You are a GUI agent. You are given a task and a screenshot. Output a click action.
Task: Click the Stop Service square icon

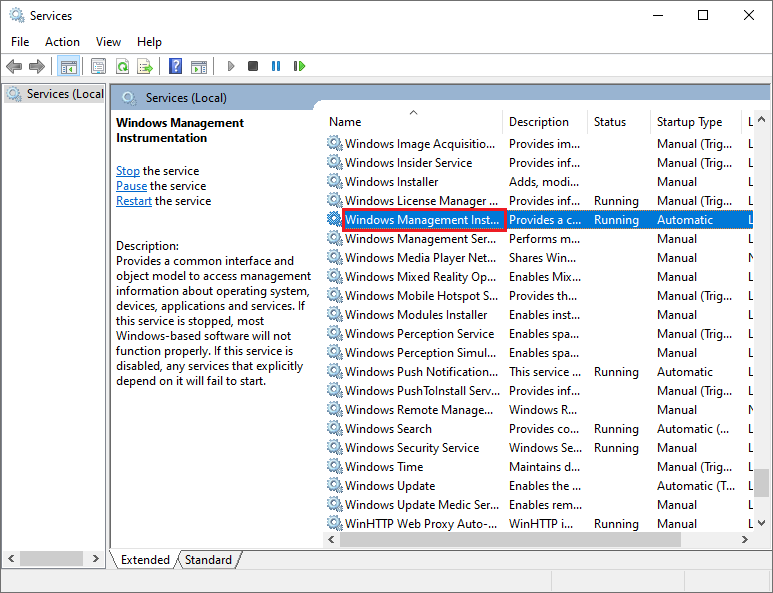tap(253, 66)
